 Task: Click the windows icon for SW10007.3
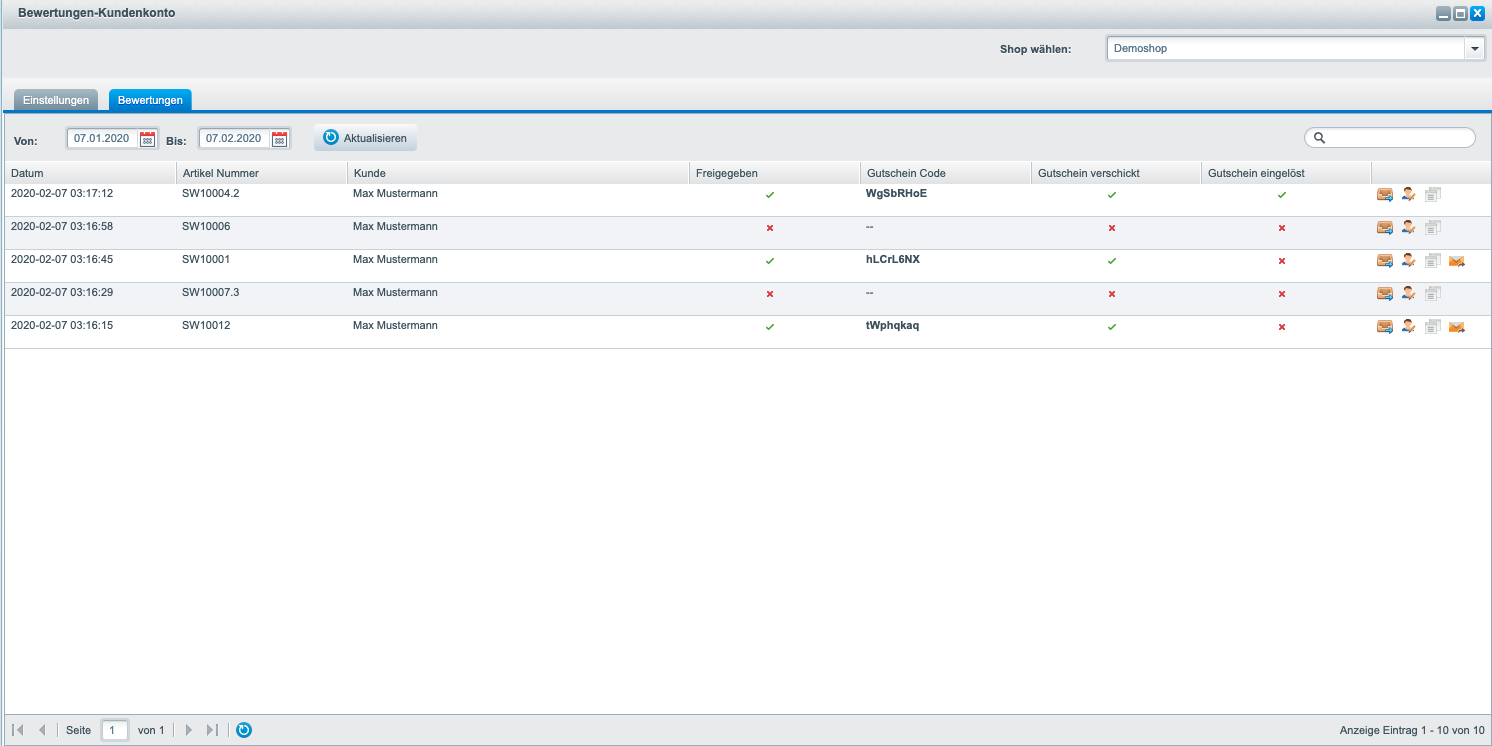tap(1433, 293)
